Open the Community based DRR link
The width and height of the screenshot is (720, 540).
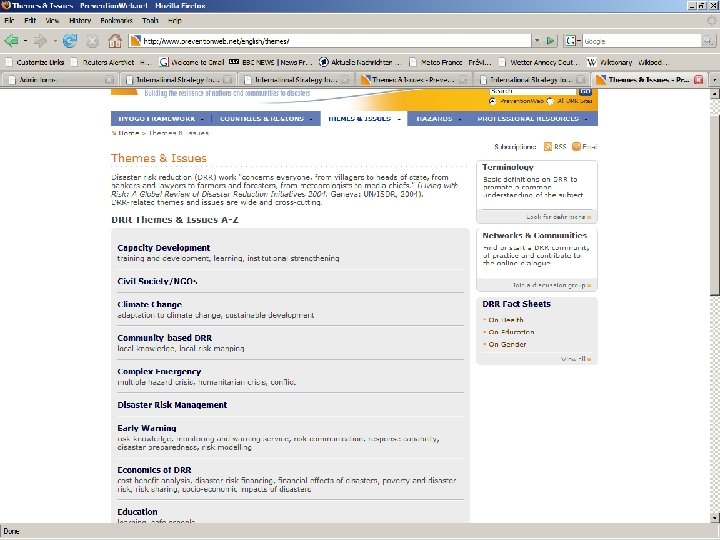164,338
